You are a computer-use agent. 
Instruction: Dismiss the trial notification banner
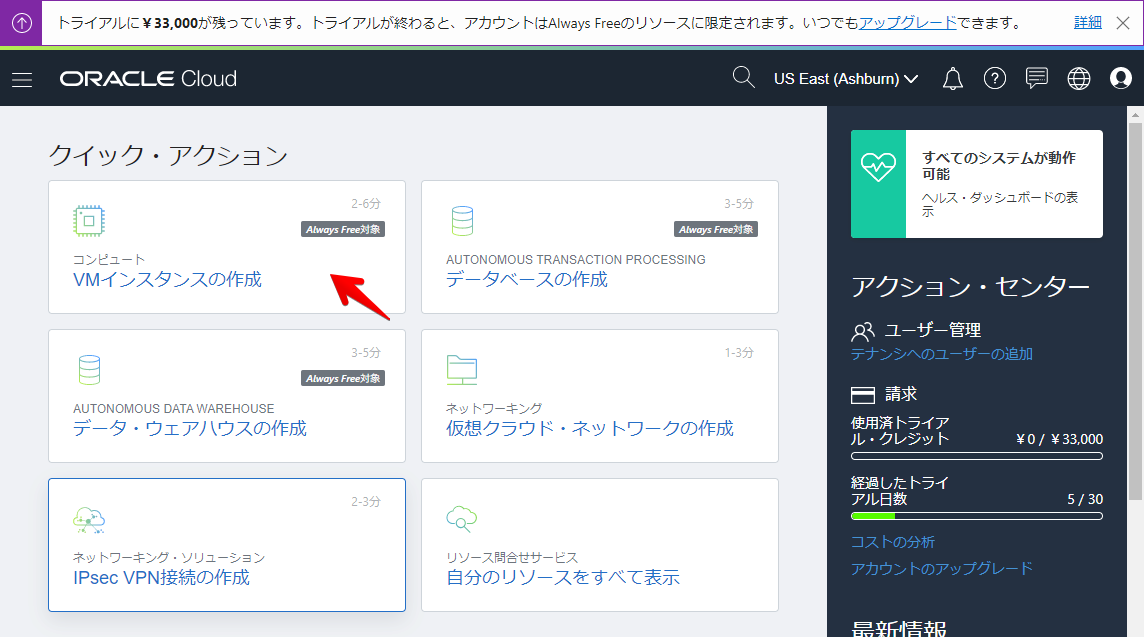(1123, 22)
